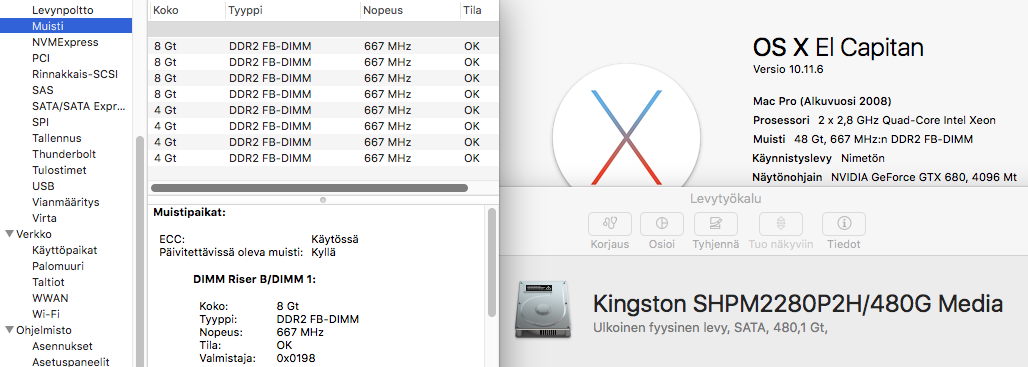Image resolution: width=1028 pixels, height=367 pixels.
Task: Click the details pane vertical scrollbar
Action: point(492,262)
